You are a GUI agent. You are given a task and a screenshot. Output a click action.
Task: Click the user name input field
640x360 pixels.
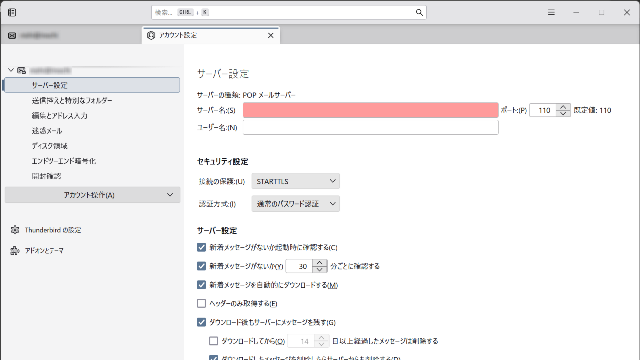tap(371, 127)
